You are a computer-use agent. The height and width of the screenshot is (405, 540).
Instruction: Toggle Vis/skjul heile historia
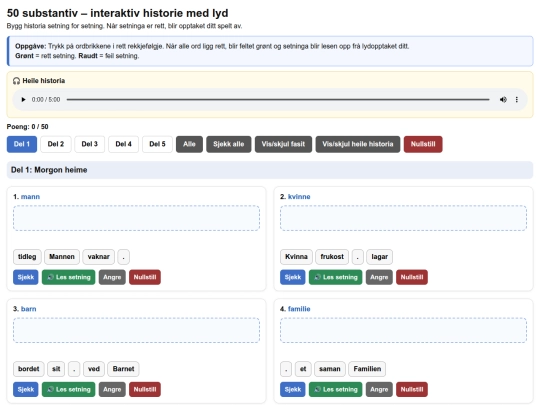coord(358,144)
